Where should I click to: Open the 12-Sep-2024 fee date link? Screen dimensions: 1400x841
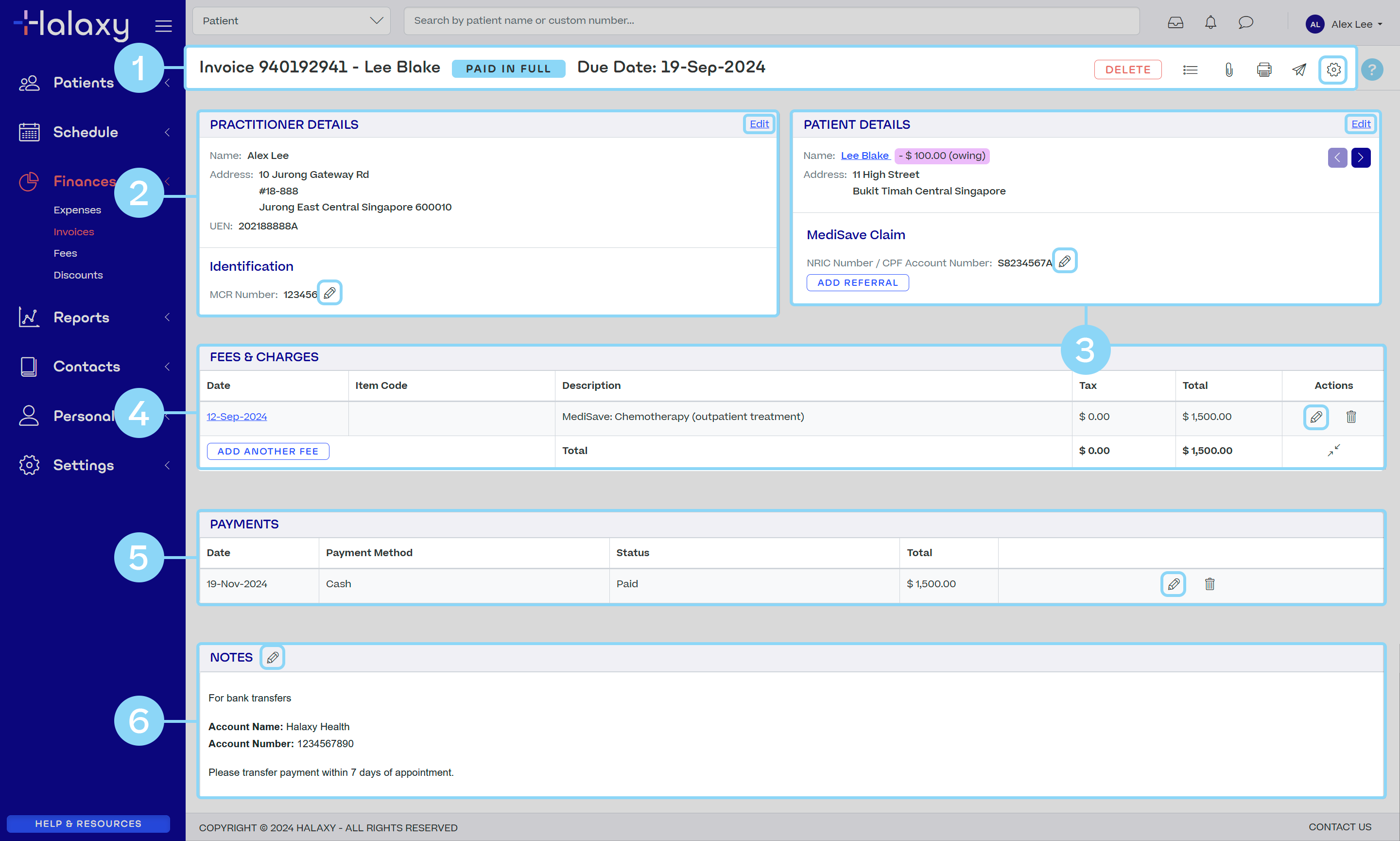[x=236, y=417]
